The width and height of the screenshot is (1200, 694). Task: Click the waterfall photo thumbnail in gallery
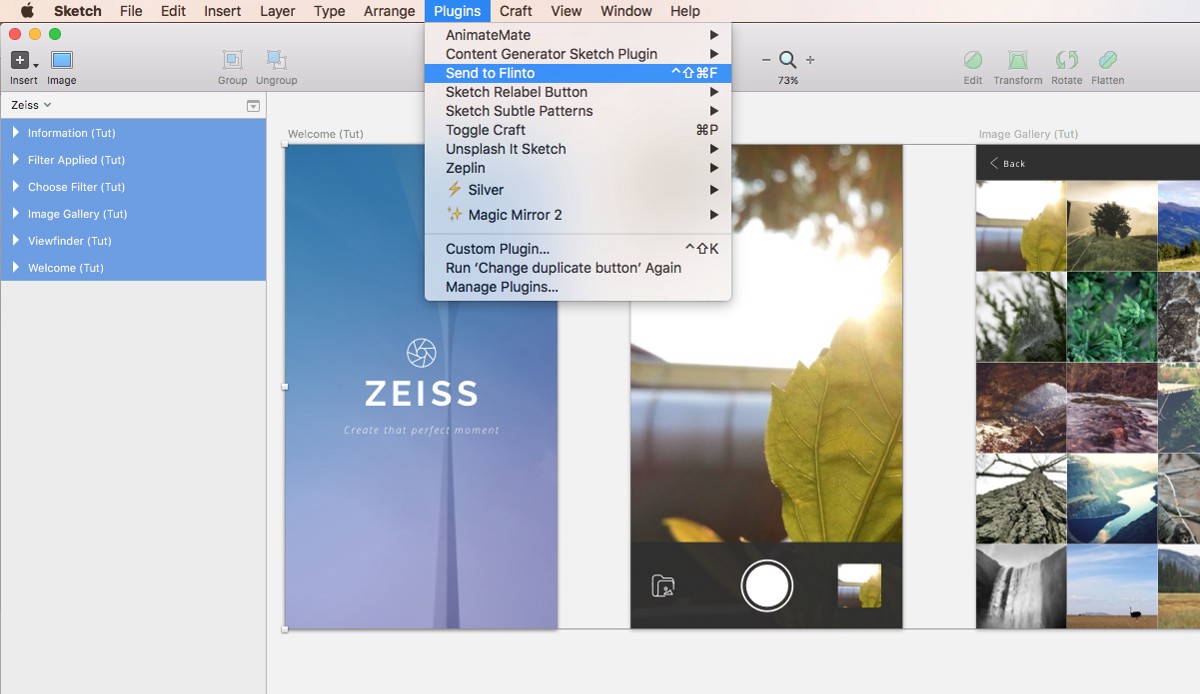1020,585
